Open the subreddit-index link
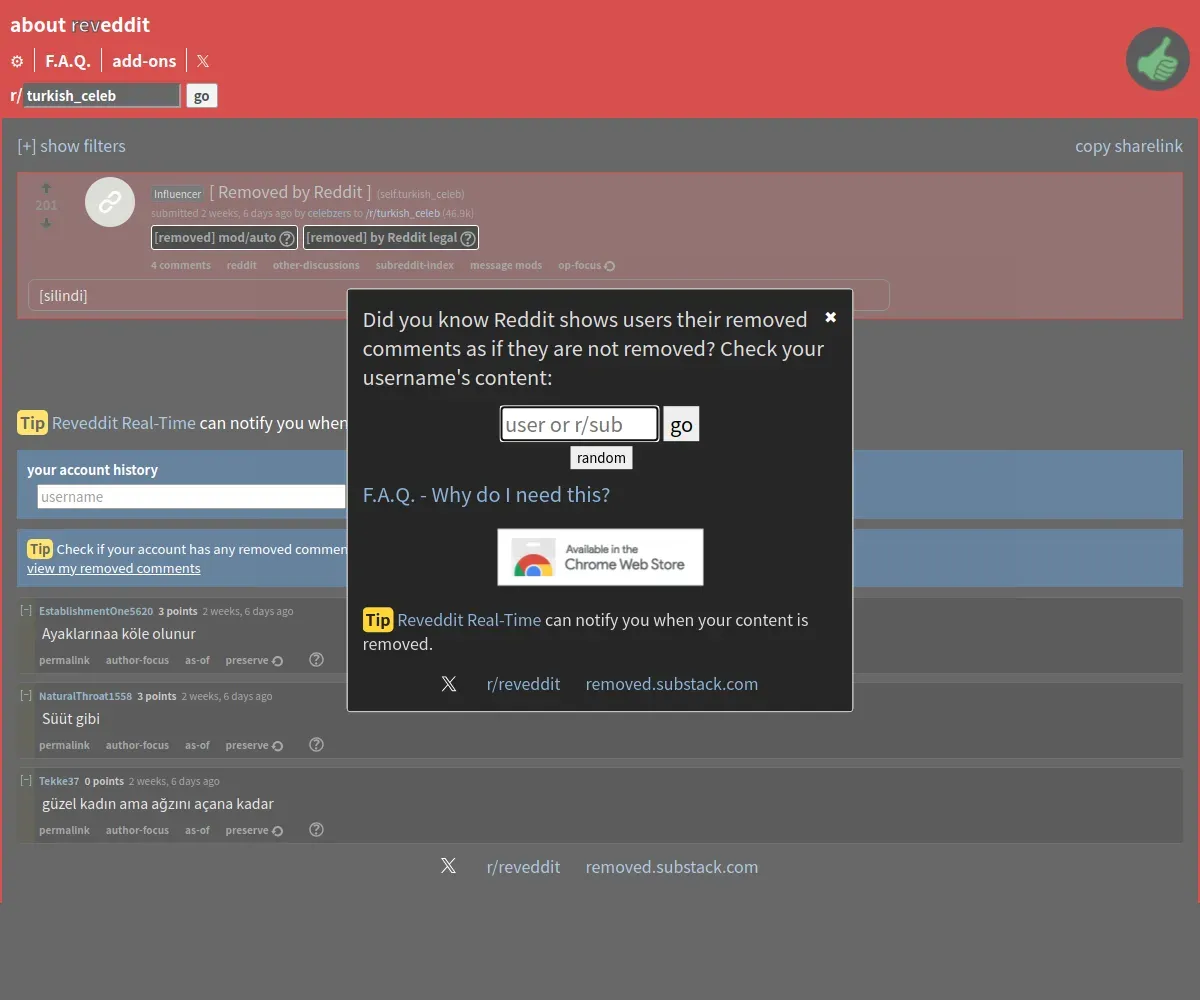1200x1000 pixels. point(415,265)
